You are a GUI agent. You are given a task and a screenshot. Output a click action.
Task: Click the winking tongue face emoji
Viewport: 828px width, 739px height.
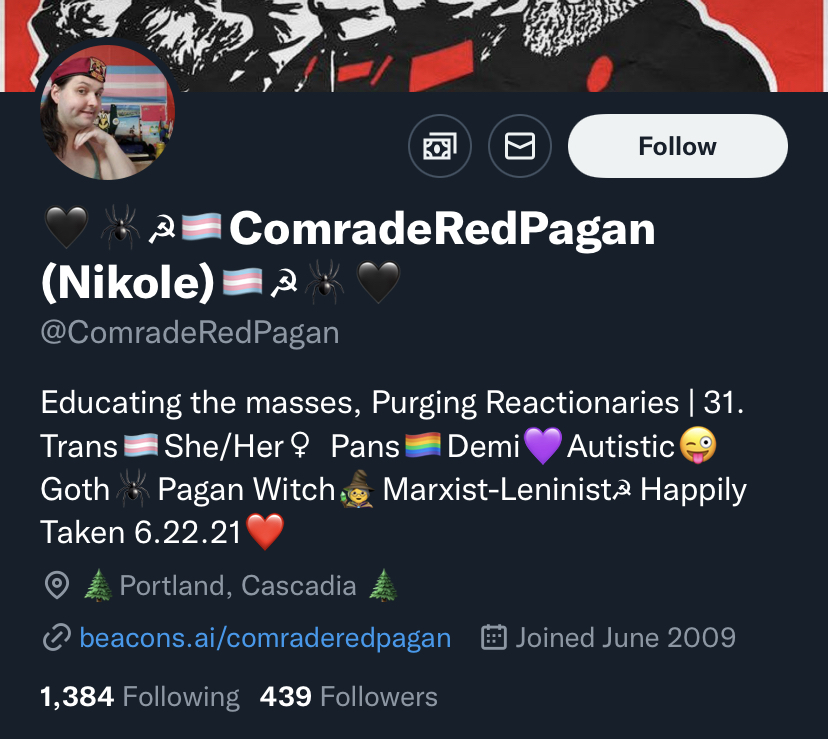pyautogui.click(x=698, y=445)
